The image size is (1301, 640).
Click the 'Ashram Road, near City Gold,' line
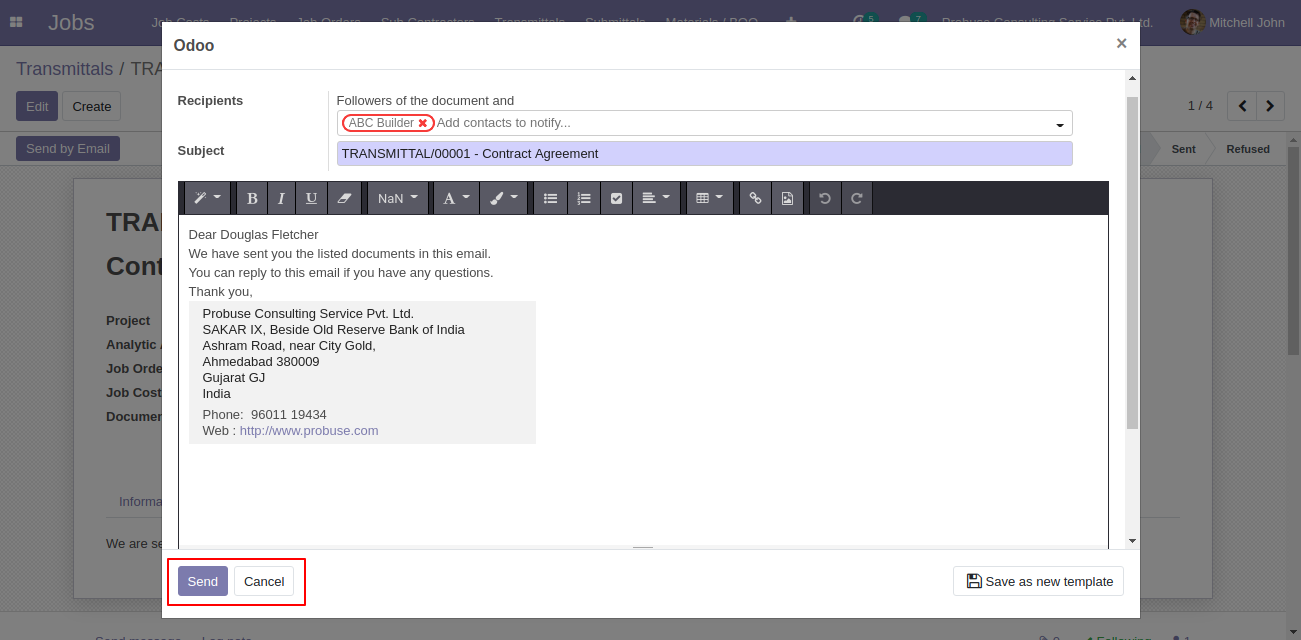[x=289, y=346]
